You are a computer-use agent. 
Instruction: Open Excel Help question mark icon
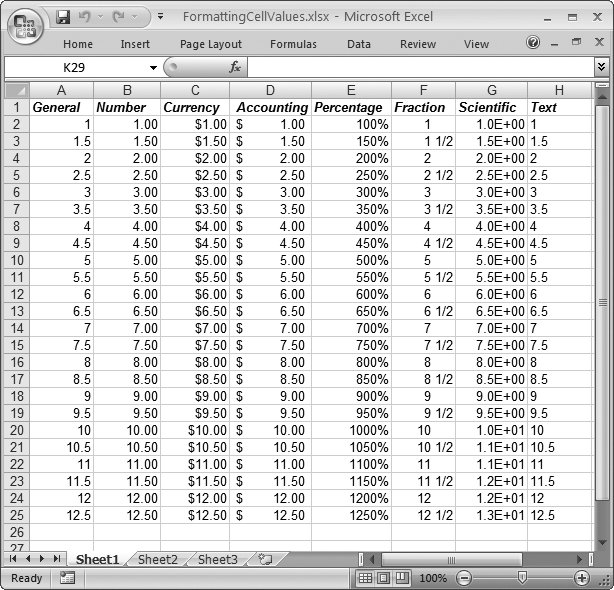click(x=533, y=43)
